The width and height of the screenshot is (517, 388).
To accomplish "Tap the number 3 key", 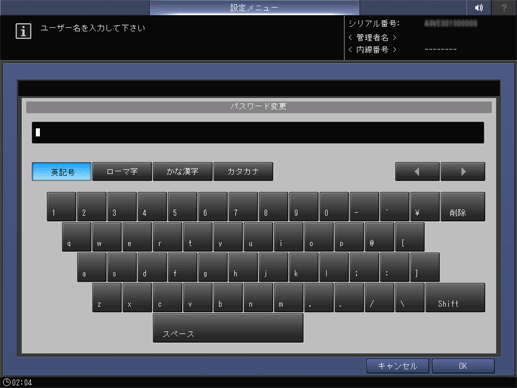I will pyautogui.click(x=122, y=207).
